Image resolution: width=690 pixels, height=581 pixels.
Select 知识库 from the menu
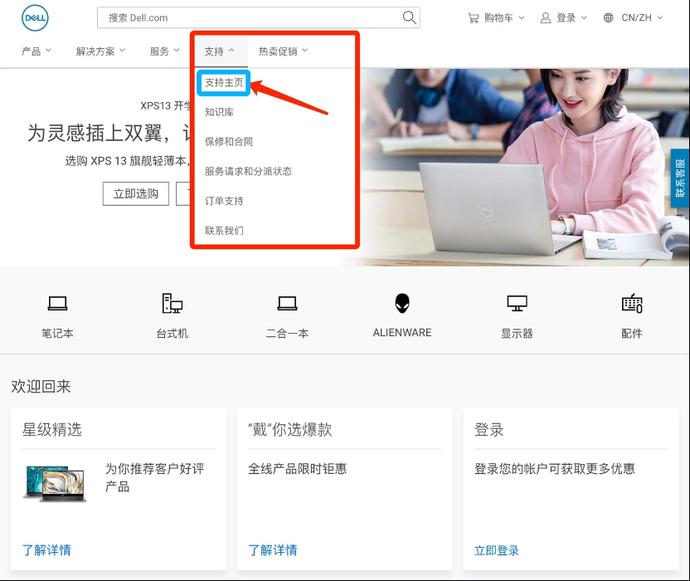click(219, 112)
